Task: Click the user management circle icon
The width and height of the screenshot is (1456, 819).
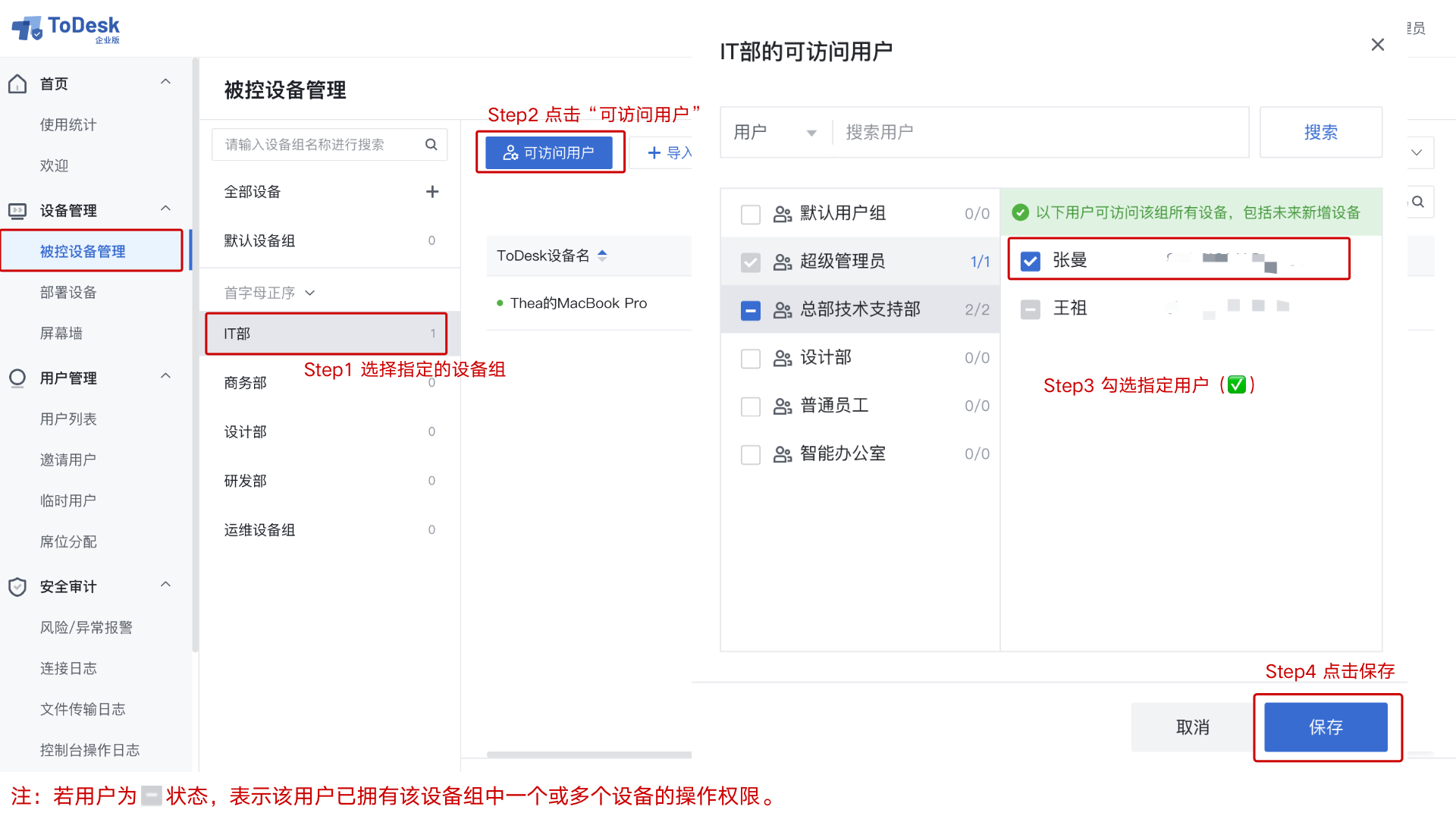Action: click(x=17, y=377)
